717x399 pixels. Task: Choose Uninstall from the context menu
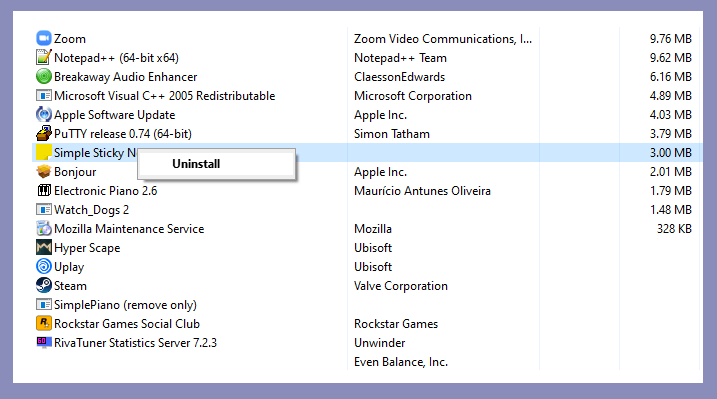click(x=196, y=164)
